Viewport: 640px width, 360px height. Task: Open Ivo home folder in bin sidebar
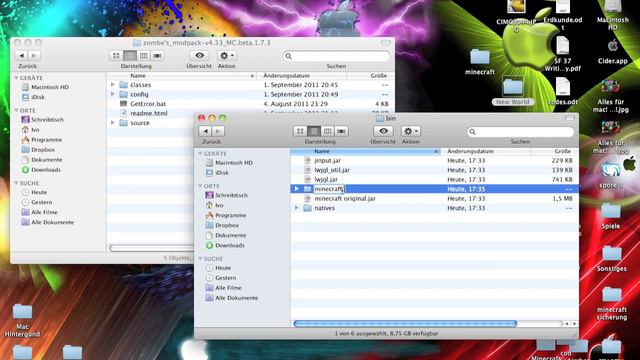point(219,205)
